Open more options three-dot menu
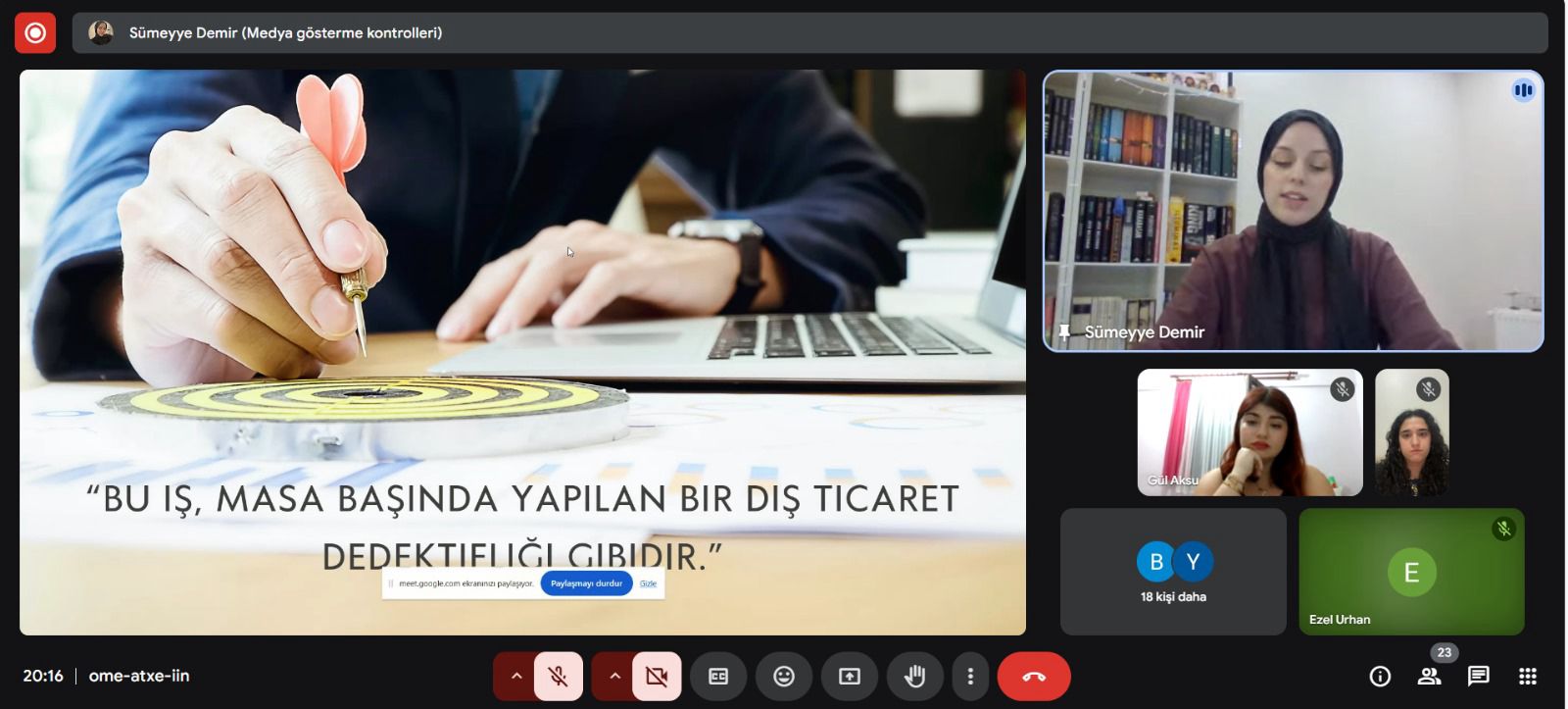The image size is (1568, 709). point(970,677)
